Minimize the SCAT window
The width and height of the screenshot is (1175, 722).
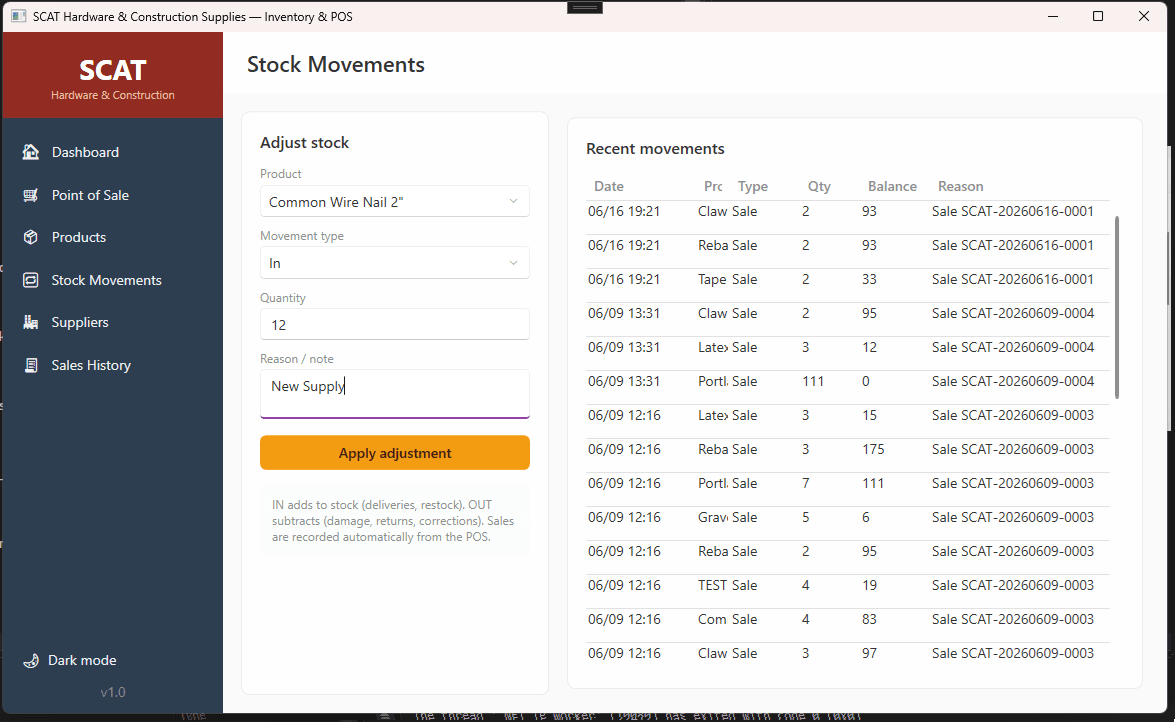(1053, 16)
